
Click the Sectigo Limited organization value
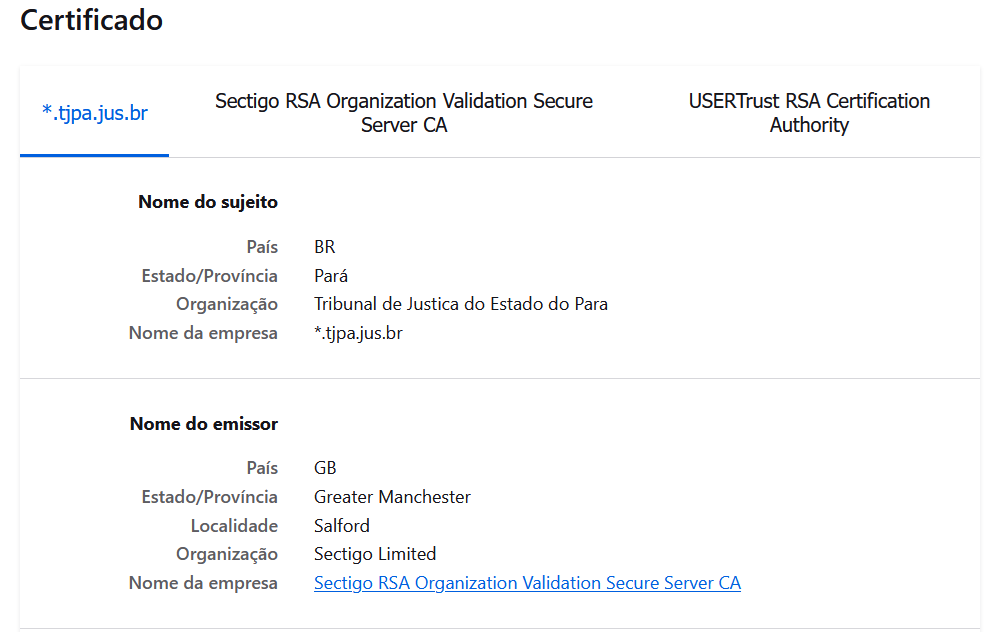(375, 554)
